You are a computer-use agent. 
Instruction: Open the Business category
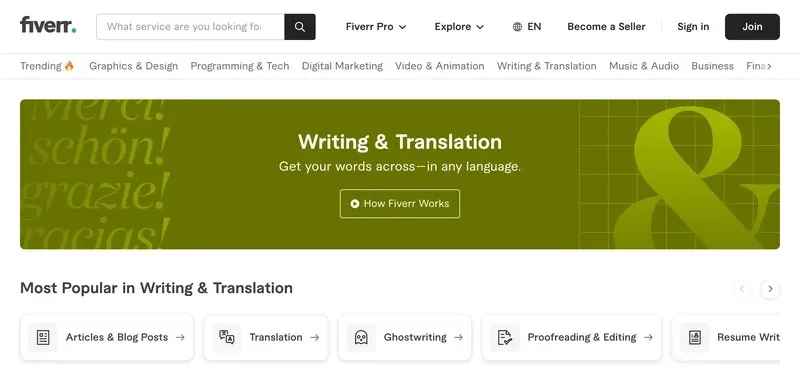[712, 66]
